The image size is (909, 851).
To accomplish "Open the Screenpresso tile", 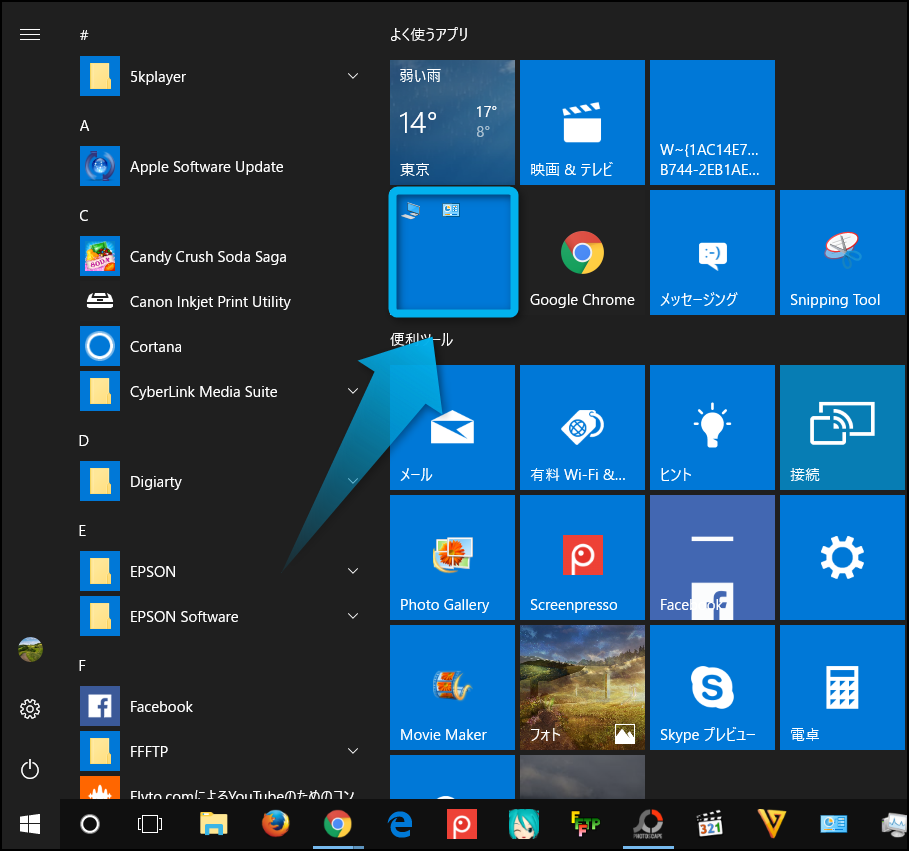I will tap(582, 557).
